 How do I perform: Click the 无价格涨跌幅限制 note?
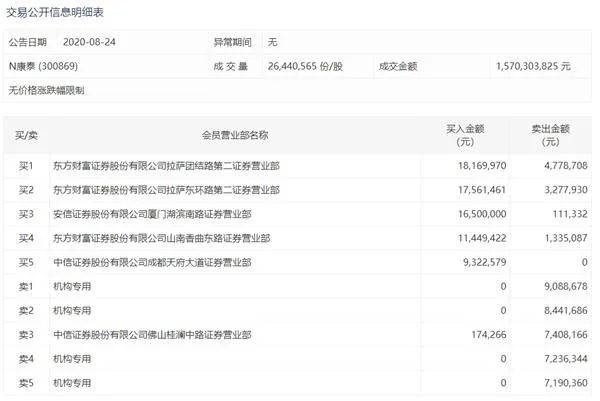pos(46,90)
